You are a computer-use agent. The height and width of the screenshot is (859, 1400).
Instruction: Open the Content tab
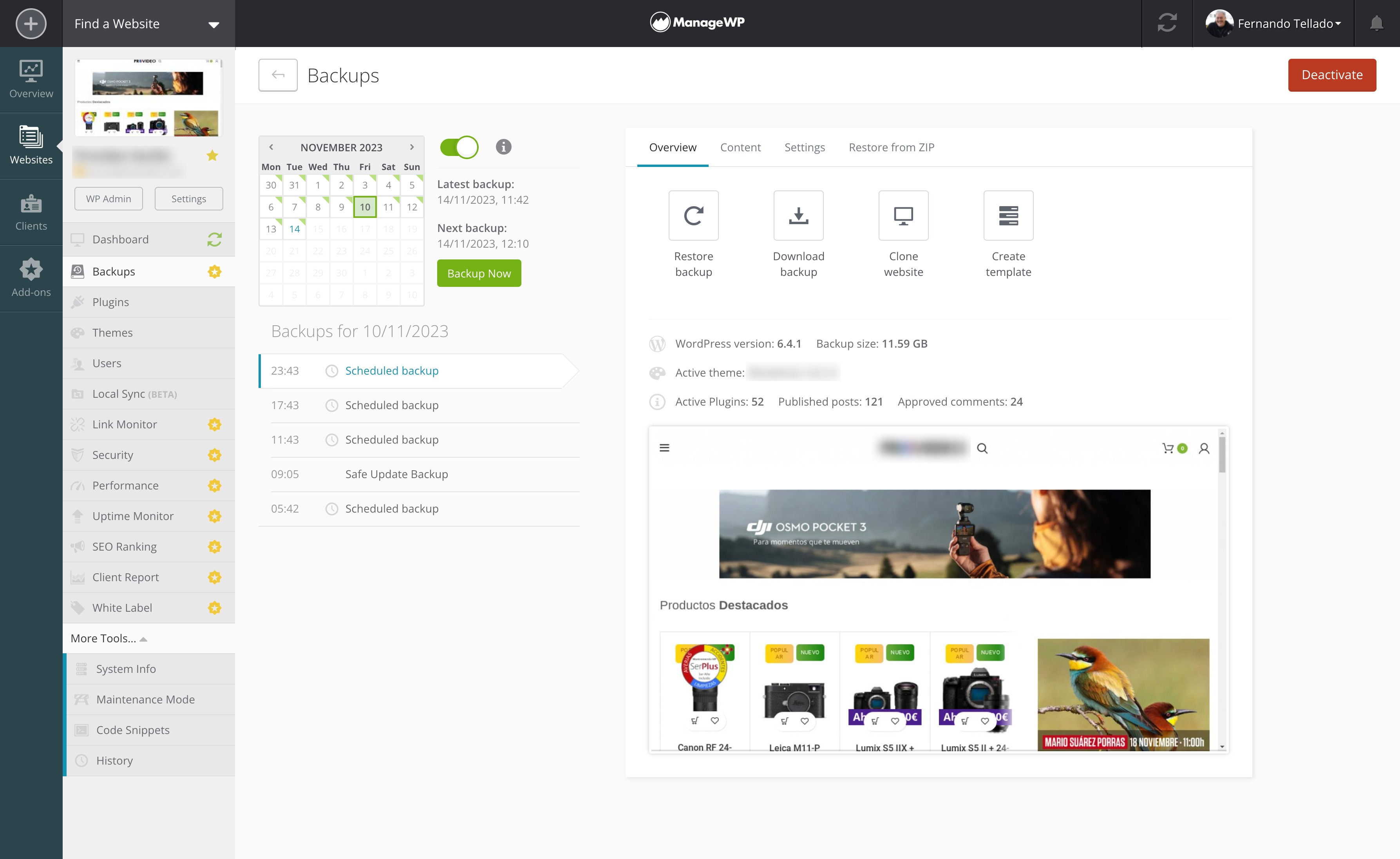pyautogui.click(x=740, y=147)
